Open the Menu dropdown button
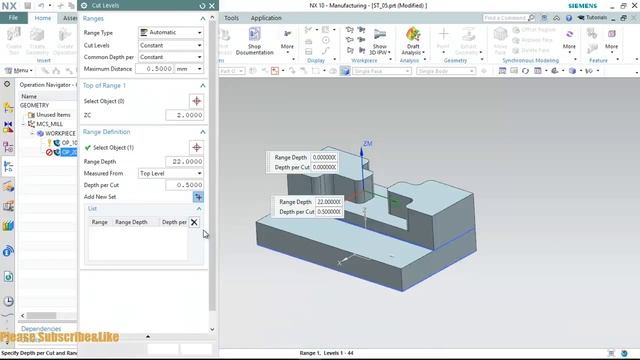 click(18, 71)
